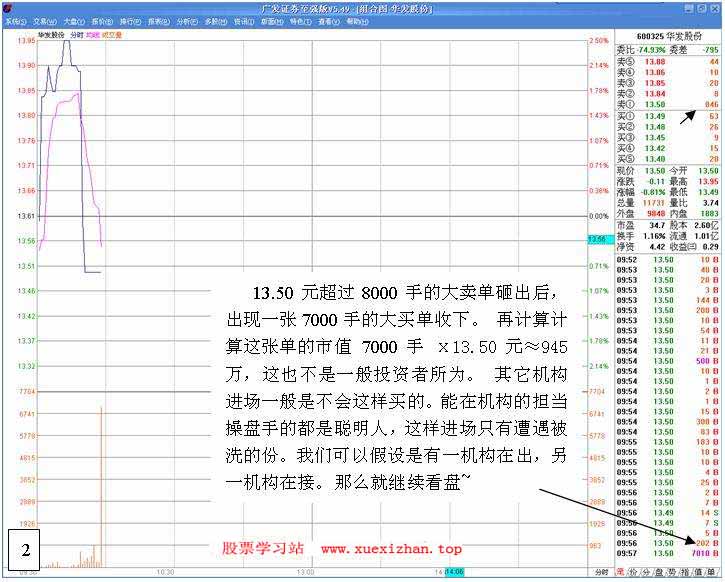
Task: Open the 分析(F) menu
Action: pyautogui.click(x=187, y=21)
